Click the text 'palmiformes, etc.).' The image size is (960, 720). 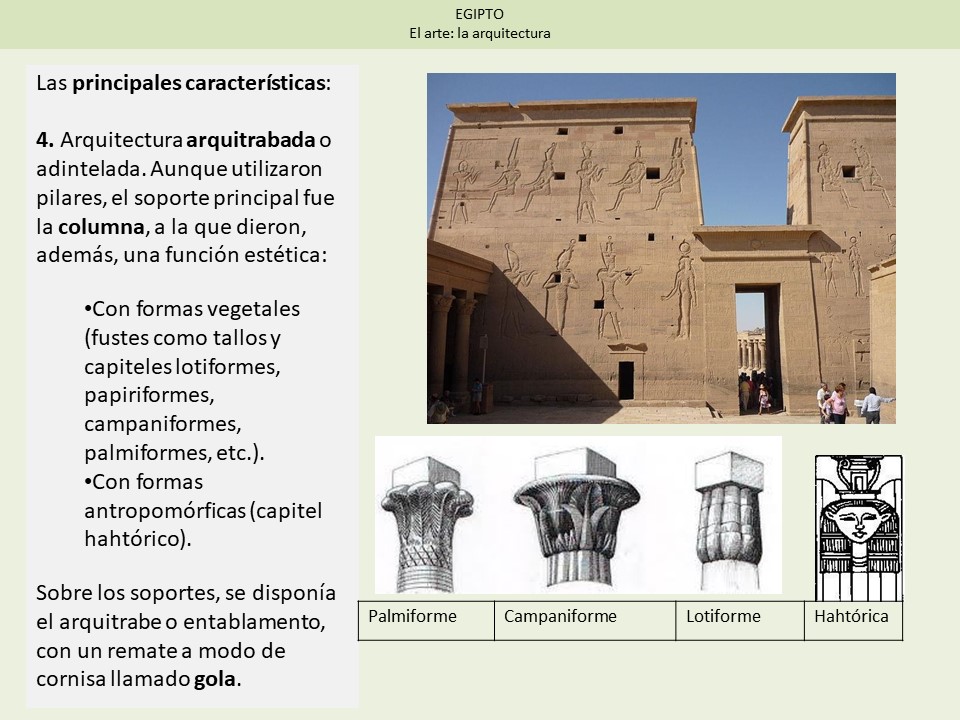click(x=174, y=453)
